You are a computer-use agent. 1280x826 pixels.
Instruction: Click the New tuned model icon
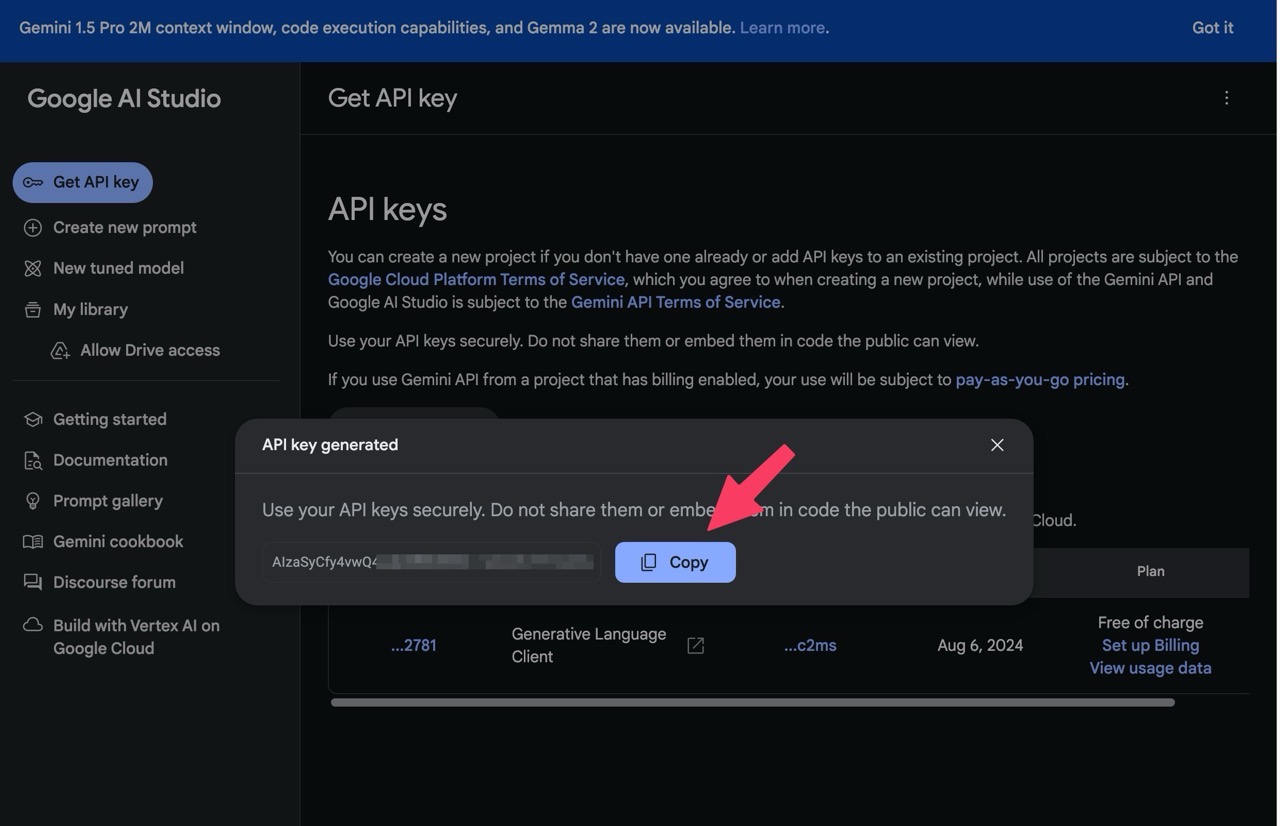point(33,268)
